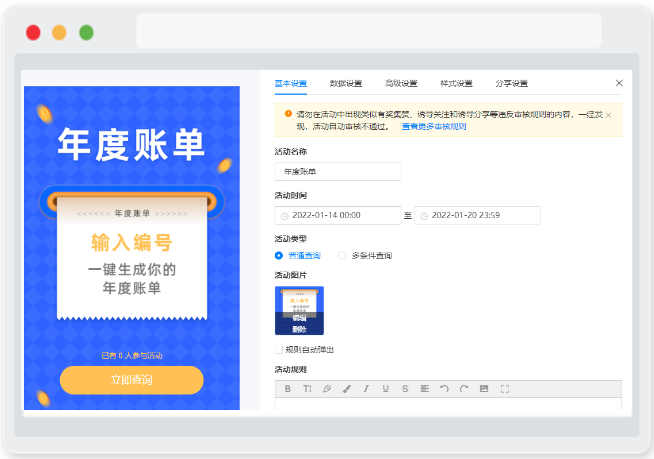Open the 样式设置 tab
This screenshot has width=654, height=459.
click(456, 83)
